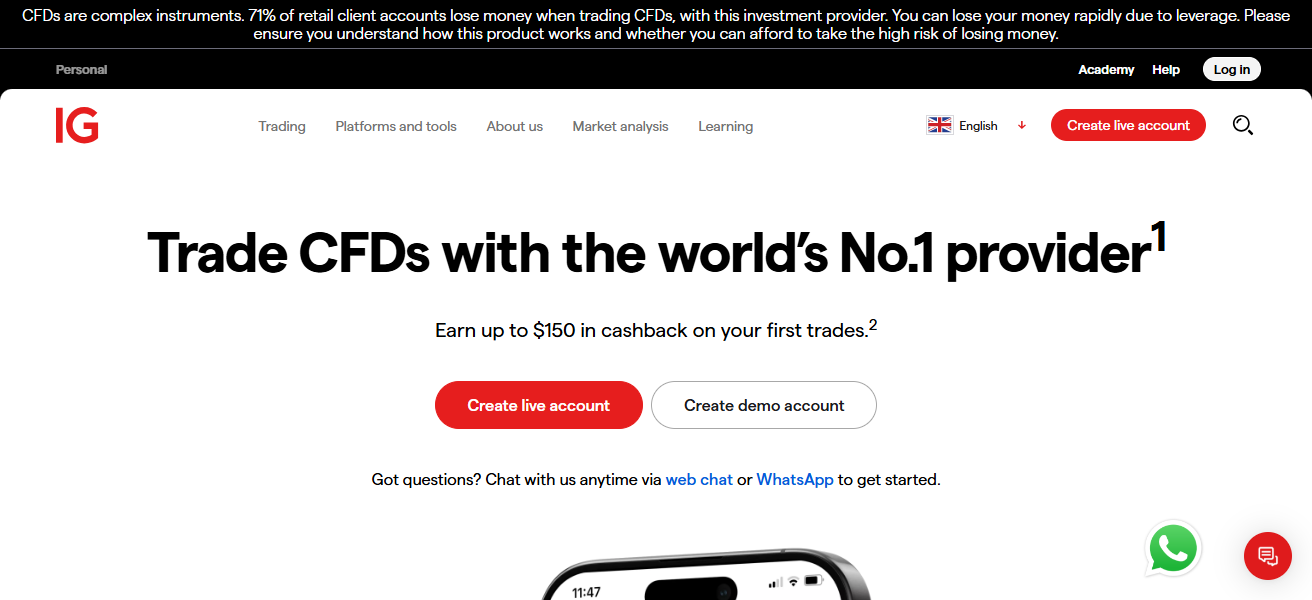
Task: Open the search magnifier icon
Action: [1242, 125]
